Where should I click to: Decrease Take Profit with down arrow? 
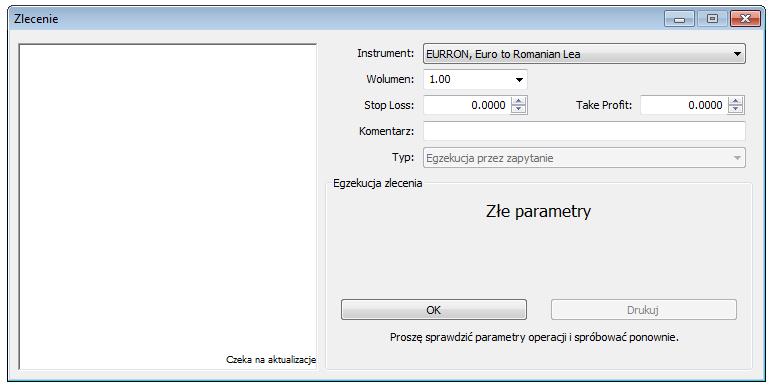735,109
